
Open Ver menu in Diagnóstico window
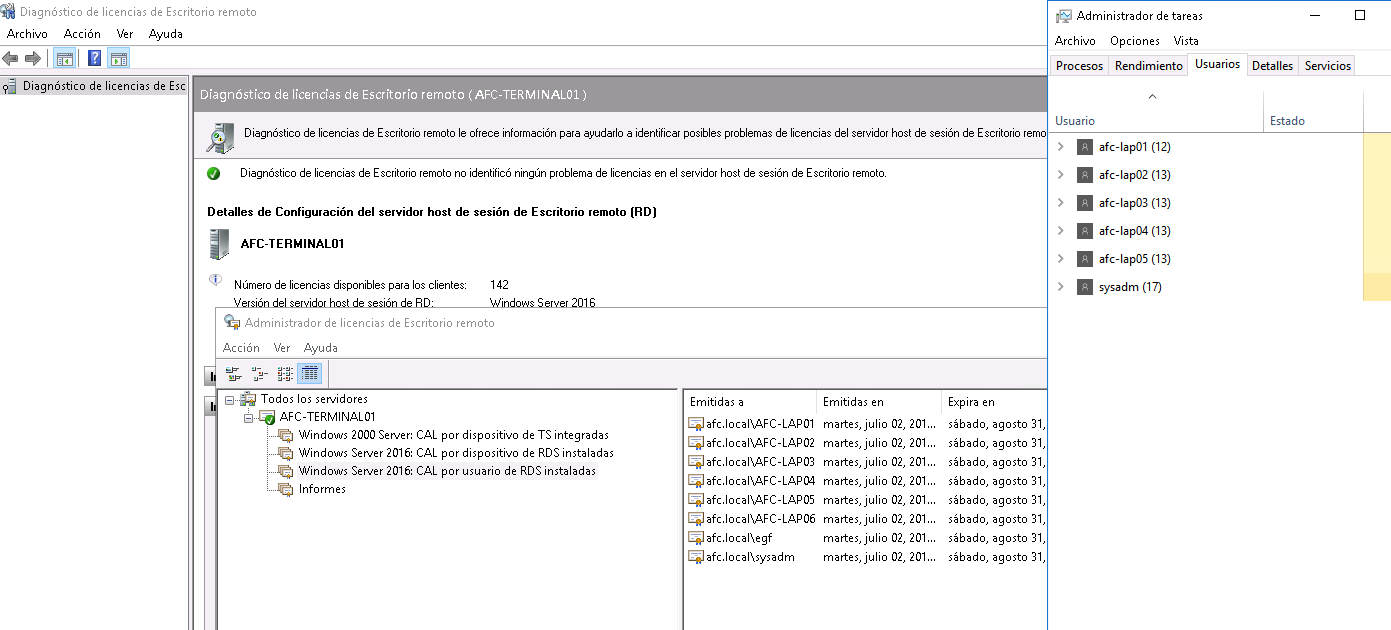(125, 34)
